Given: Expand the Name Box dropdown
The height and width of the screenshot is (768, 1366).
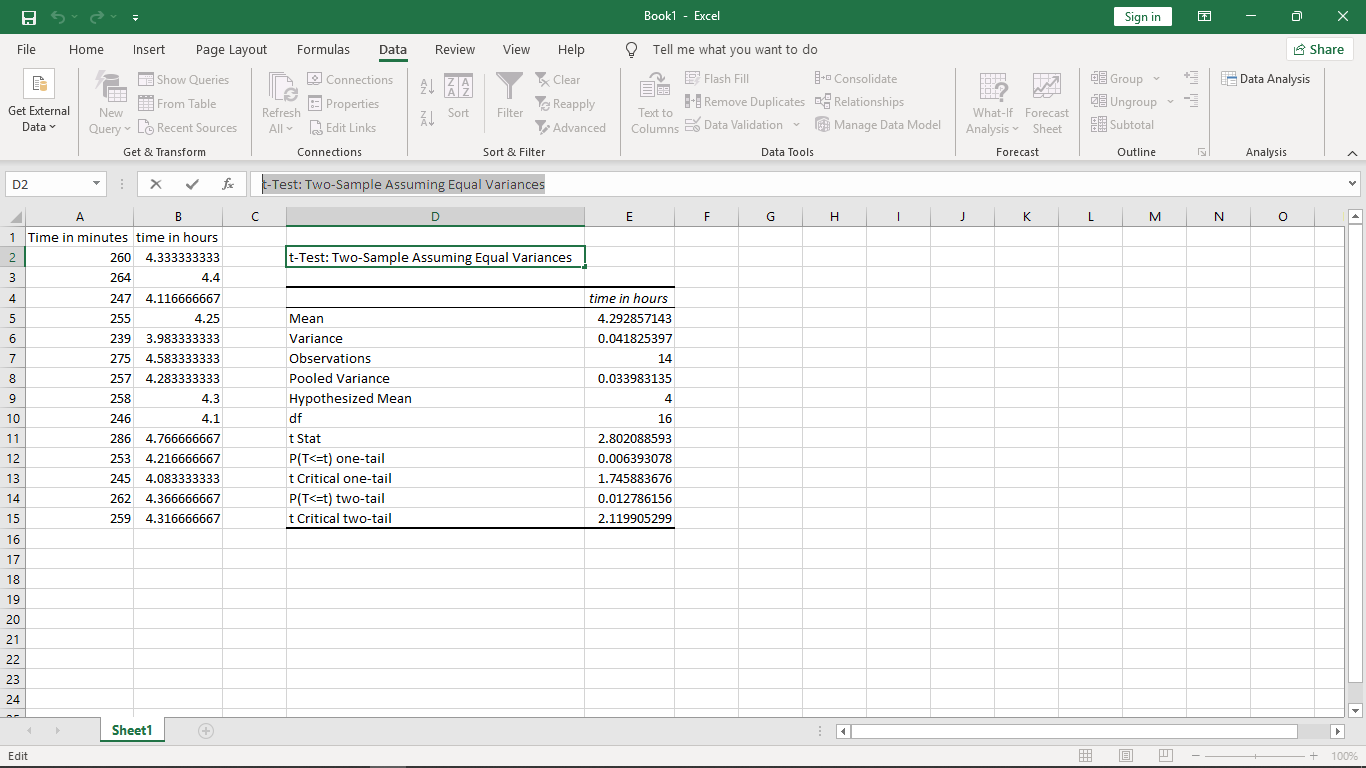Looking at the screenshot, I should point(96,184).
